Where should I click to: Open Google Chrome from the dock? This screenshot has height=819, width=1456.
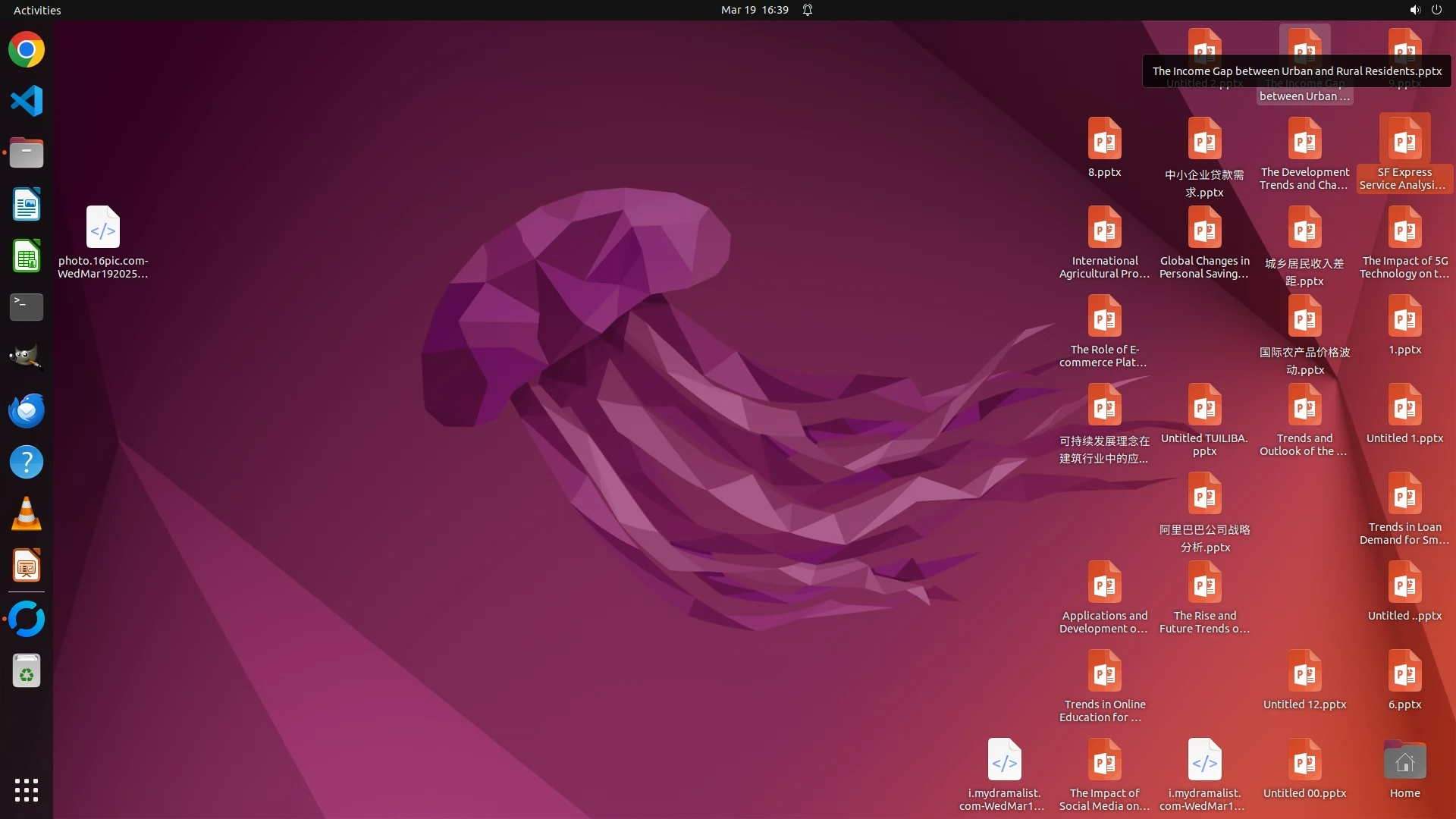[x=27, y=50]
